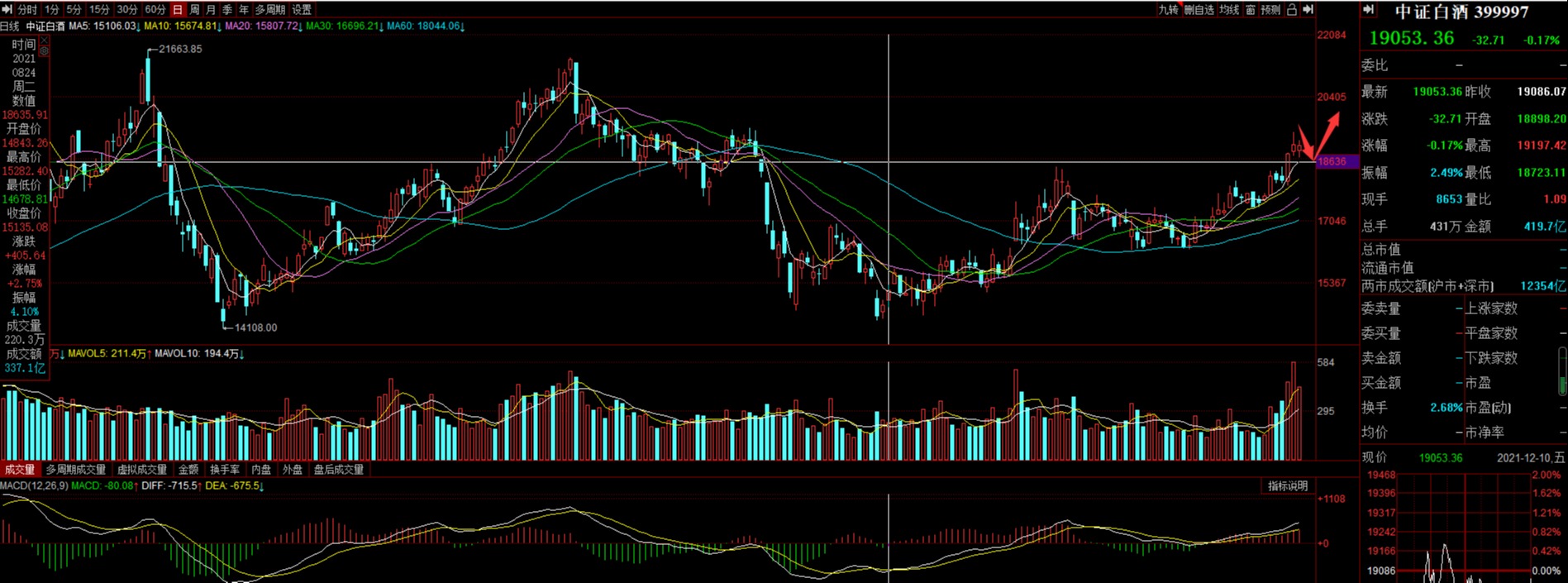Viewport: 1568px width, 583px height.
Task: Select the 1分 period tab
Action: tap(52, 9)
